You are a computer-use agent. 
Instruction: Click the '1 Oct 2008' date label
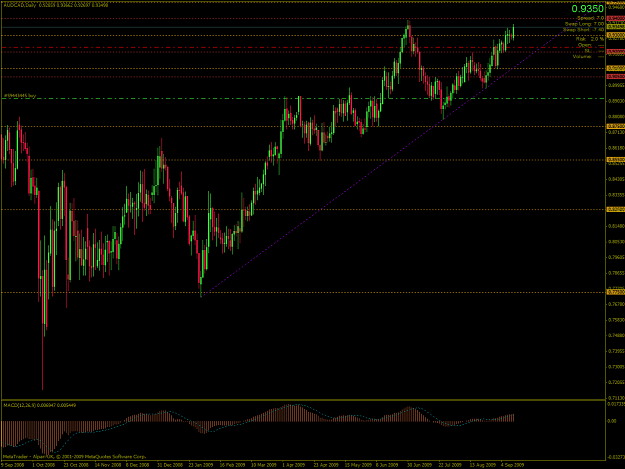[x=43, y=465]
